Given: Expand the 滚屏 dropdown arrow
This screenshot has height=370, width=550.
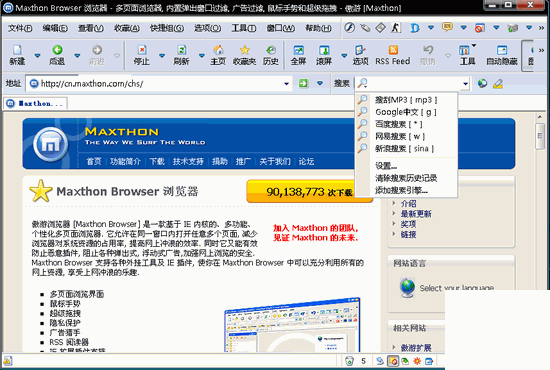Looking at the screenshot, I should click(344, 55).
